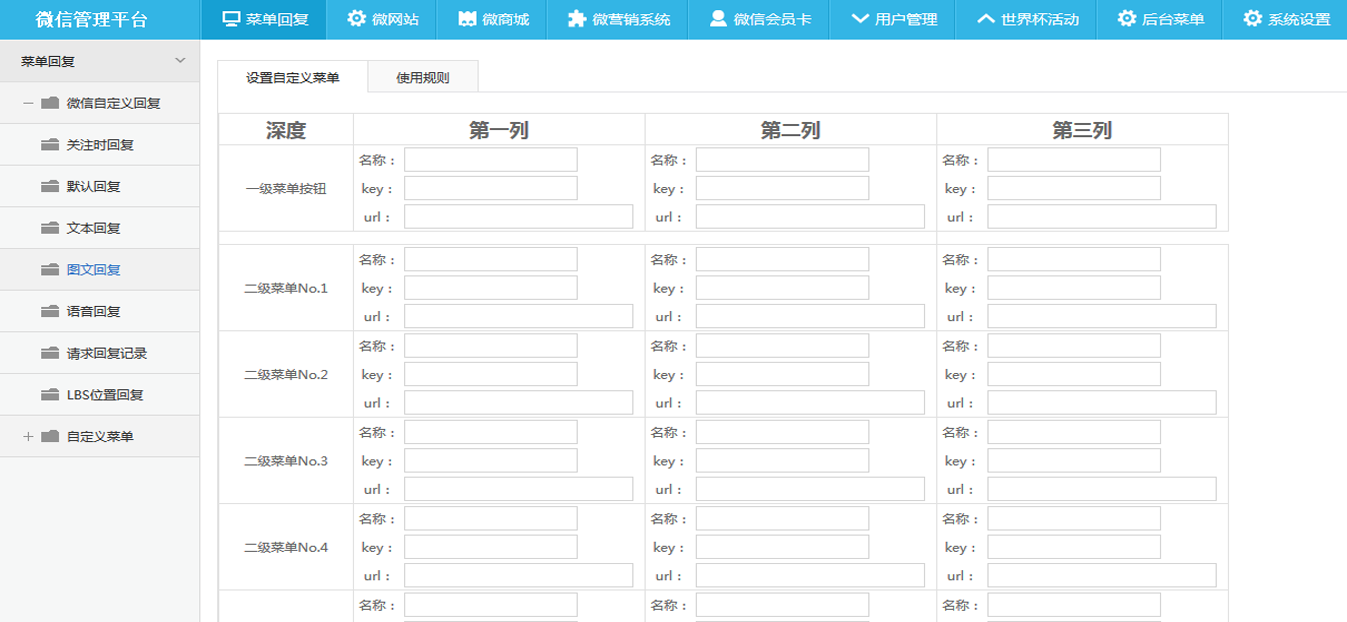
Task: Click the gear icon beside 后台菜单
Action: coord(1127,19)
